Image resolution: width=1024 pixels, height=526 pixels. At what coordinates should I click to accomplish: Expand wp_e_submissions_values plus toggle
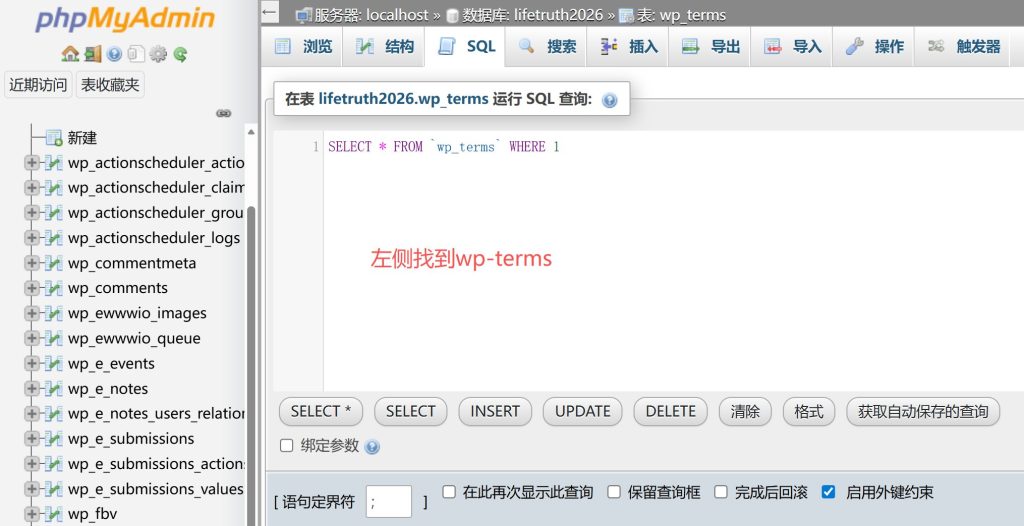click(x=31, y=489)
